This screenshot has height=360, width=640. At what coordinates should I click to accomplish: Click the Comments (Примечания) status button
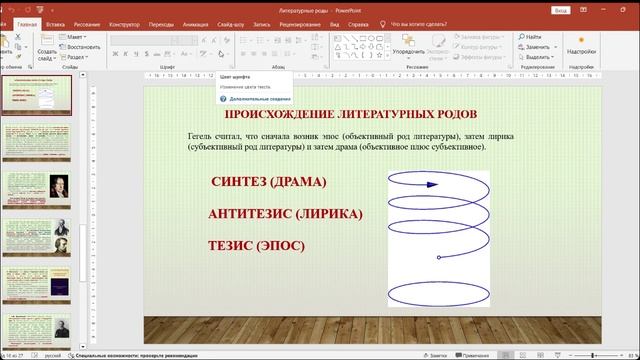[x=472, y=356]
